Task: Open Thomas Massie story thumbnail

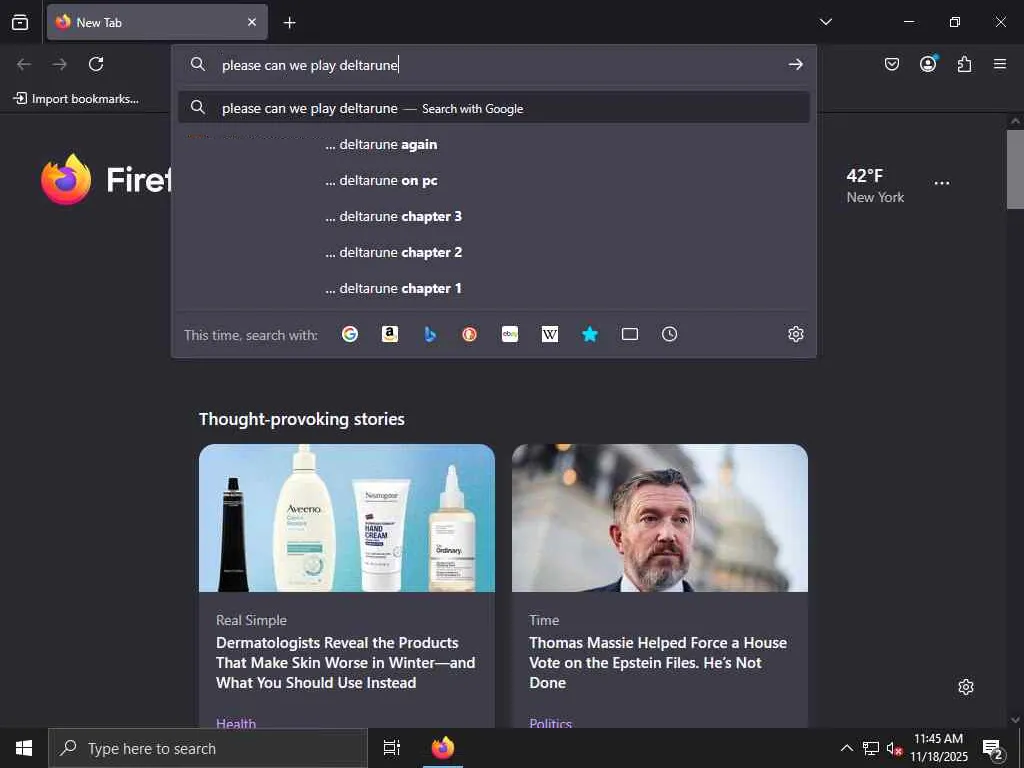Action: tap(660, 518)
